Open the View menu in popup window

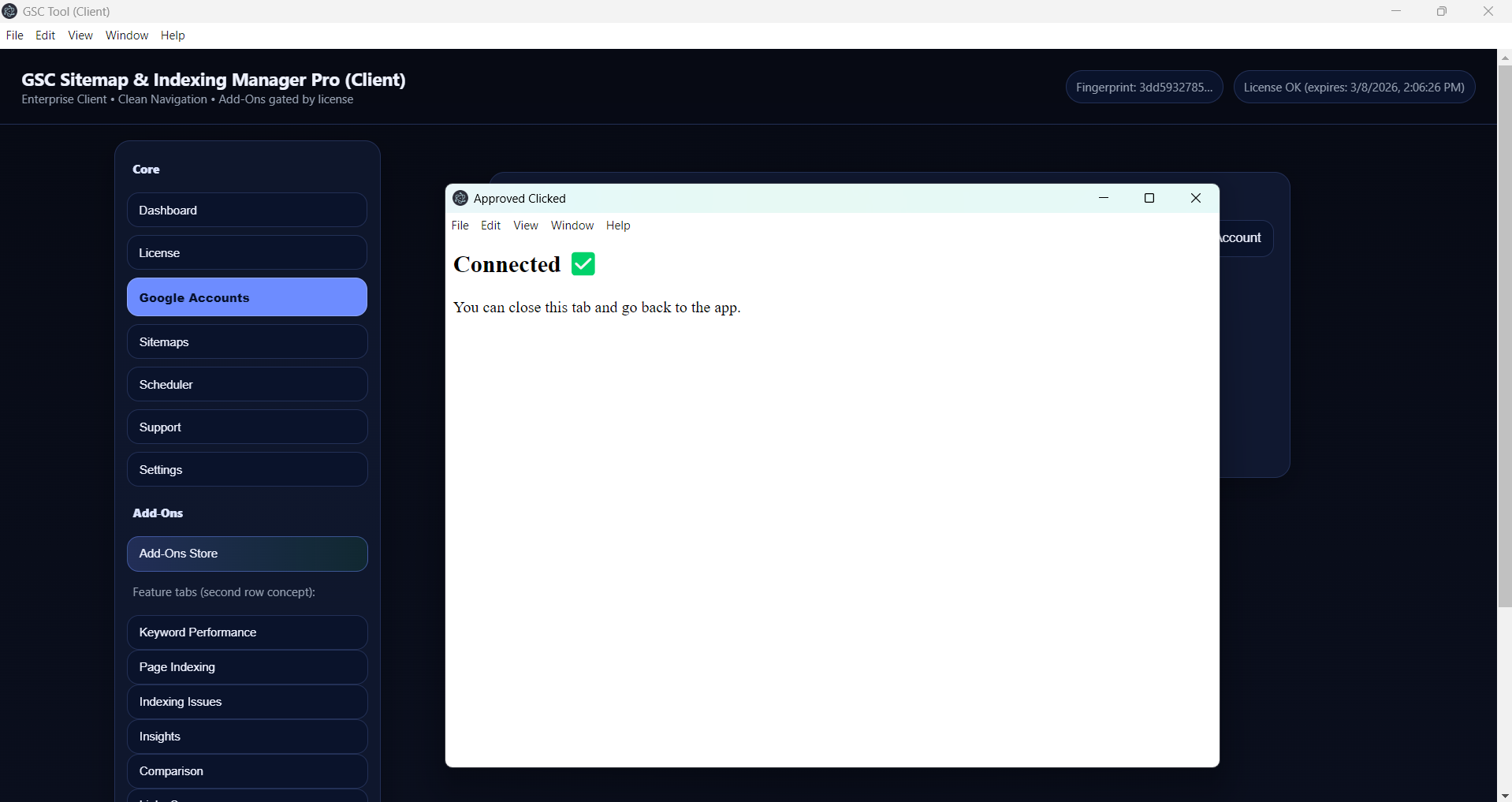525,226
